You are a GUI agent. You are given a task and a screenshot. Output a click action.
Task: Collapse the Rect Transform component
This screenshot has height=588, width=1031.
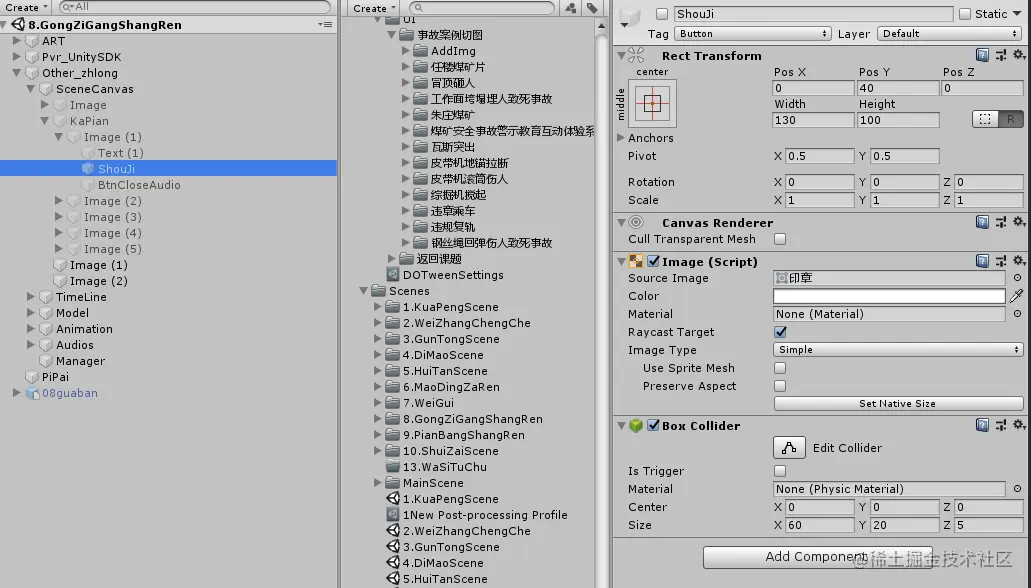[x=621, y=56]
